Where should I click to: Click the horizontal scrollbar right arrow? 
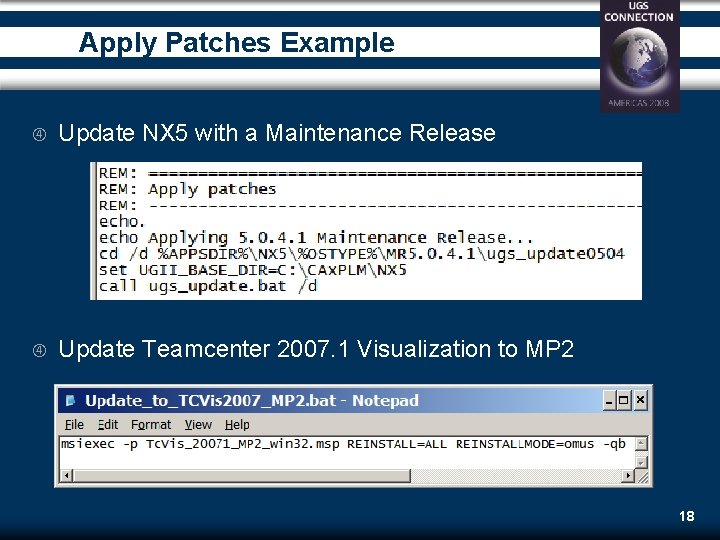click(627, 476)
